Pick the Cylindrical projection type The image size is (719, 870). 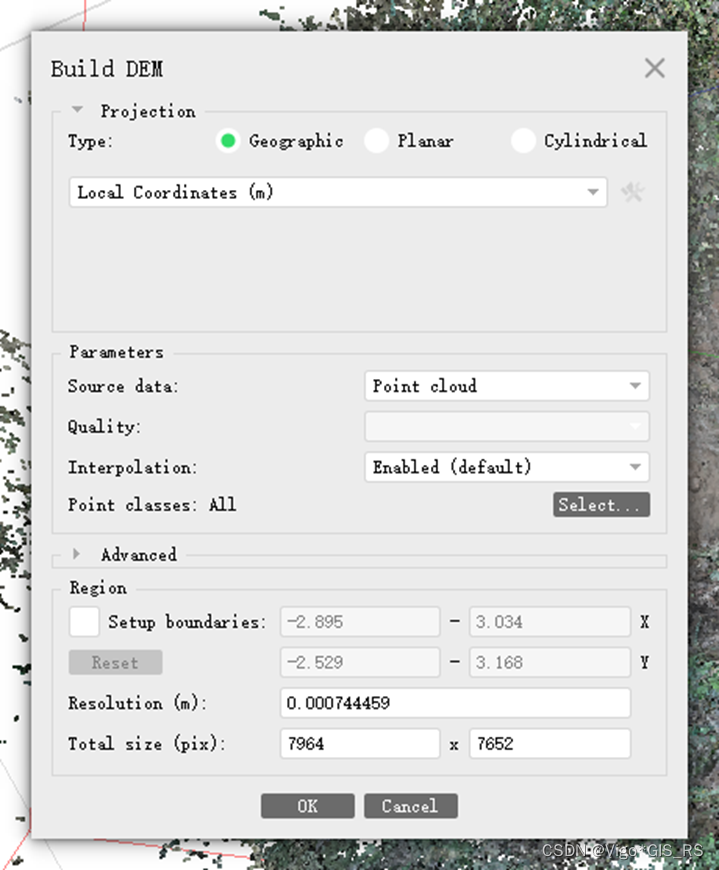[x=523, y=141]
